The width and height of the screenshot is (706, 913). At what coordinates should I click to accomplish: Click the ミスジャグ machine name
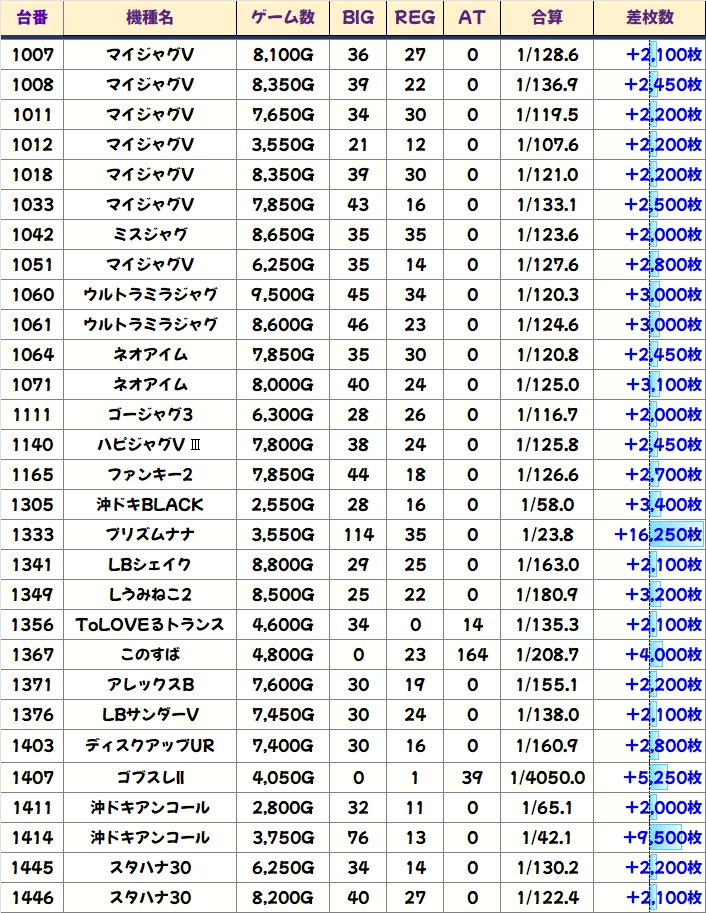pyautogui.click(x=149, y=235)
